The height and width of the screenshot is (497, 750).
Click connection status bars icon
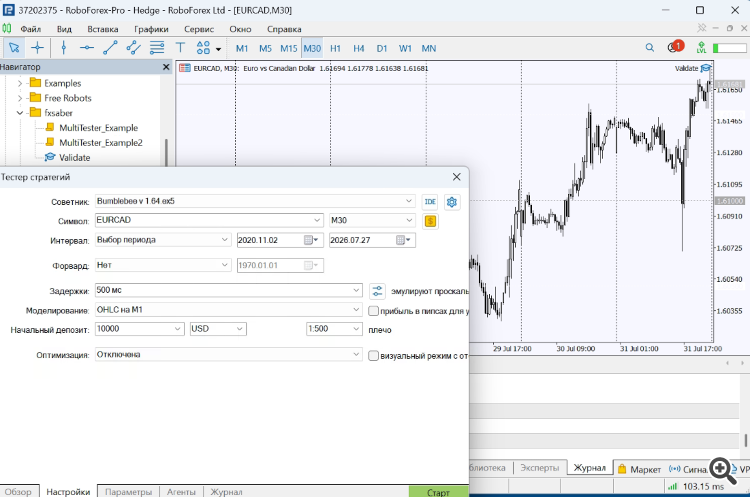tap(673, 486)
